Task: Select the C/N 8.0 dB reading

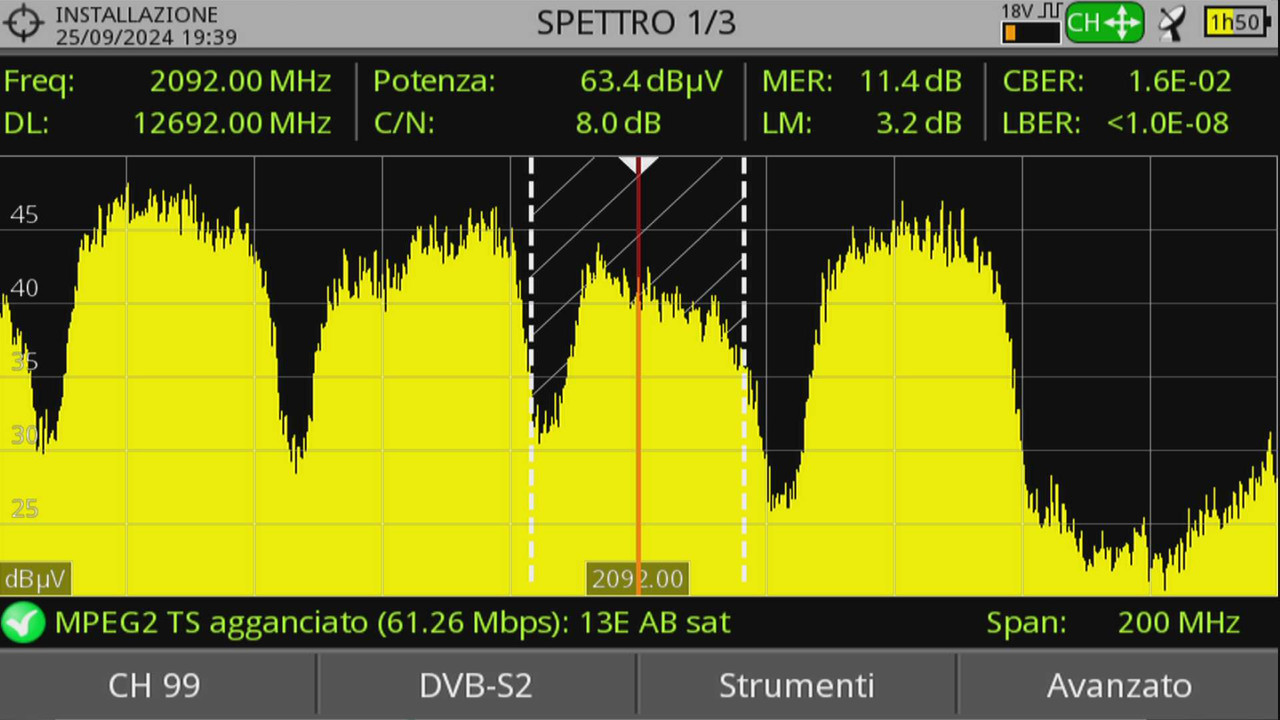Action: 618,124
